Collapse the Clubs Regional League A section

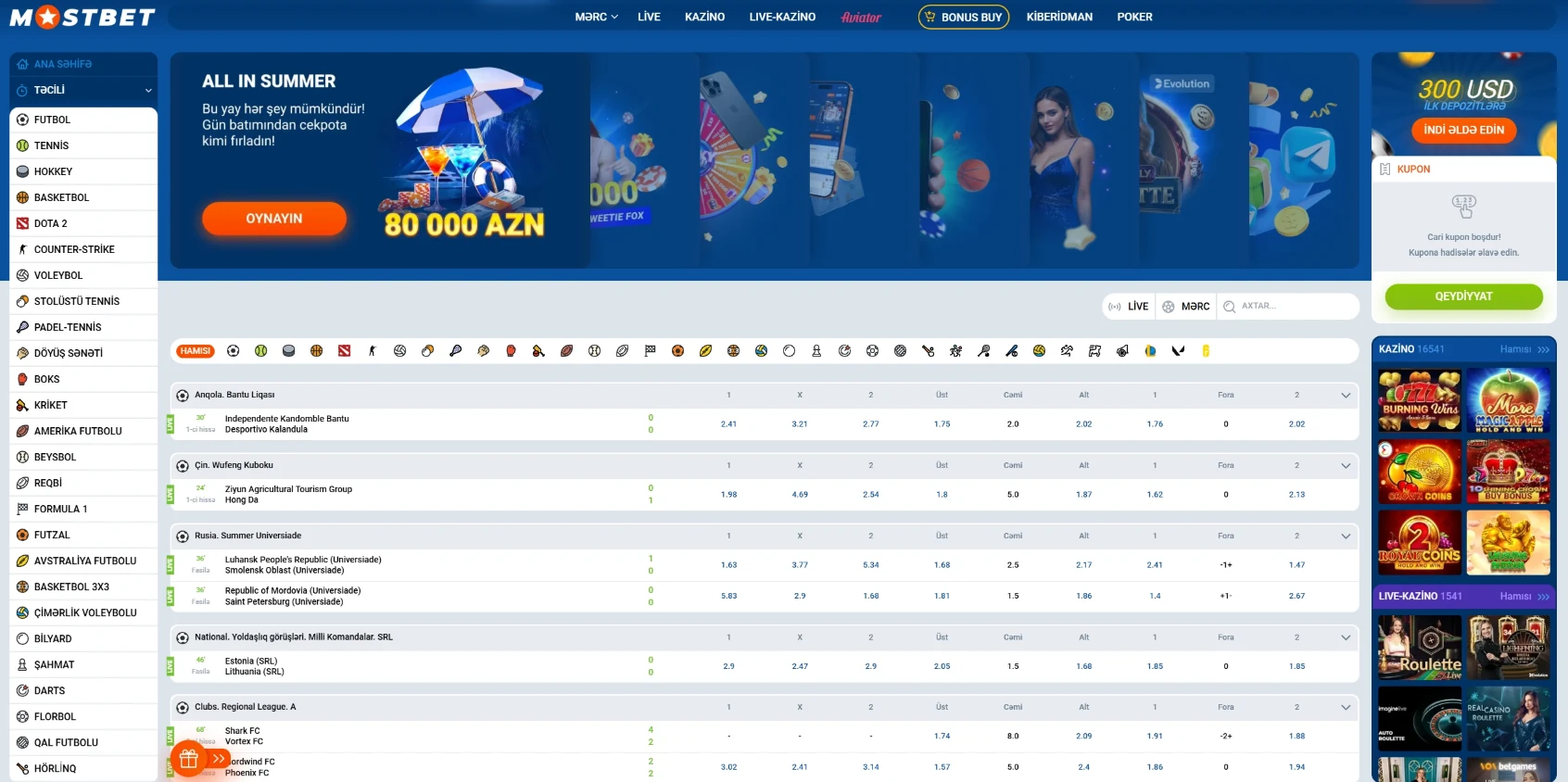click(x=1346, y=708)
